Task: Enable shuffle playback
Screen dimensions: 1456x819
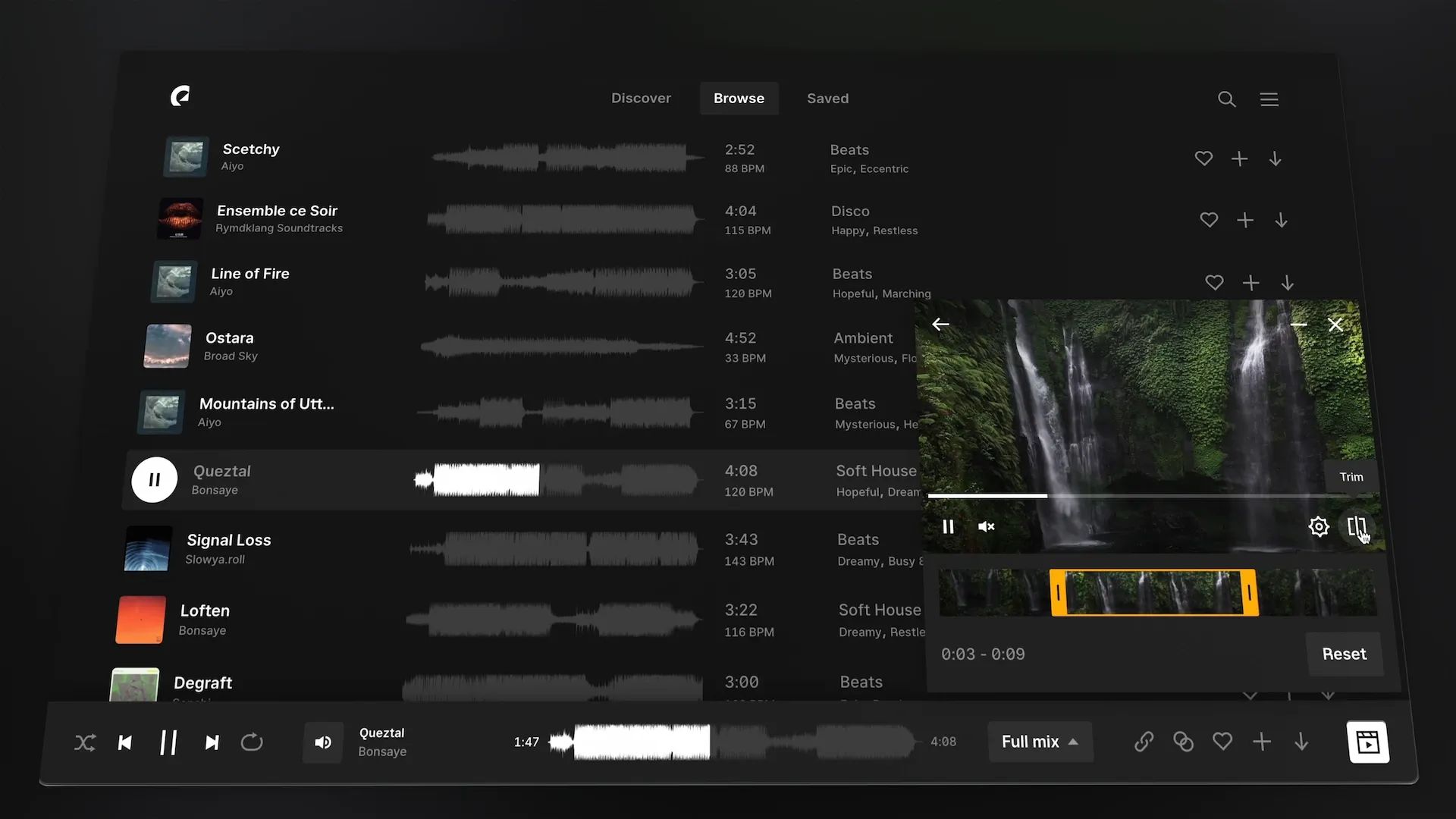Action: click(x=85, y=742)
